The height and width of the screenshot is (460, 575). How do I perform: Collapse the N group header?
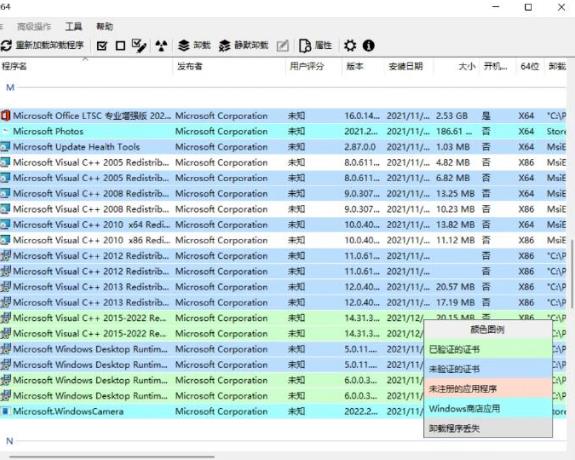(10, 441)
